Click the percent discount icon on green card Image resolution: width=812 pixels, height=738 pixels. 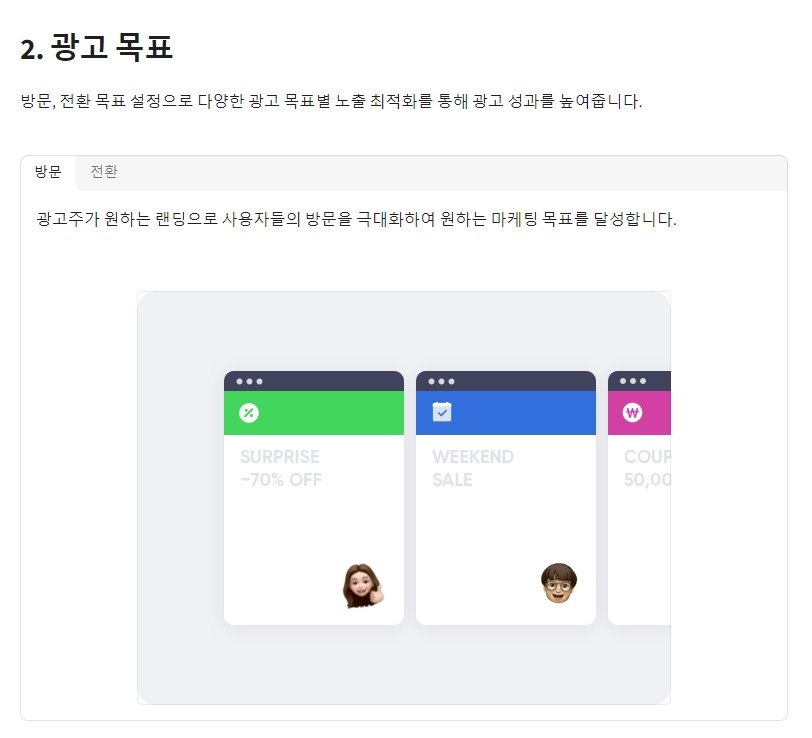[248, 413]
